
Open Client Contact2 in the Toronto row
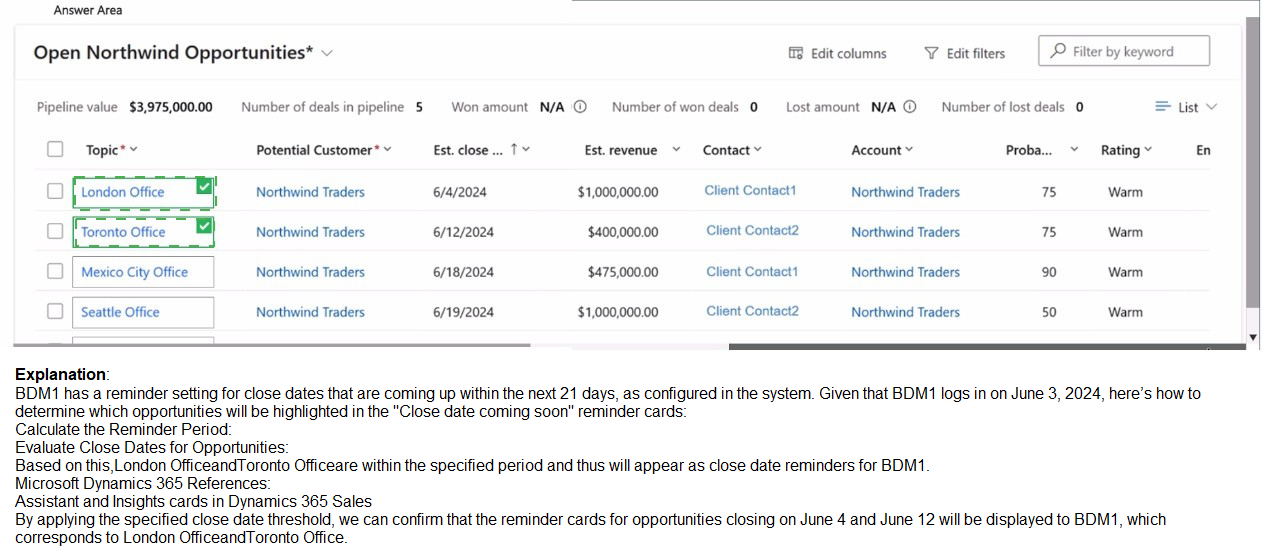(x=752, y=231)
